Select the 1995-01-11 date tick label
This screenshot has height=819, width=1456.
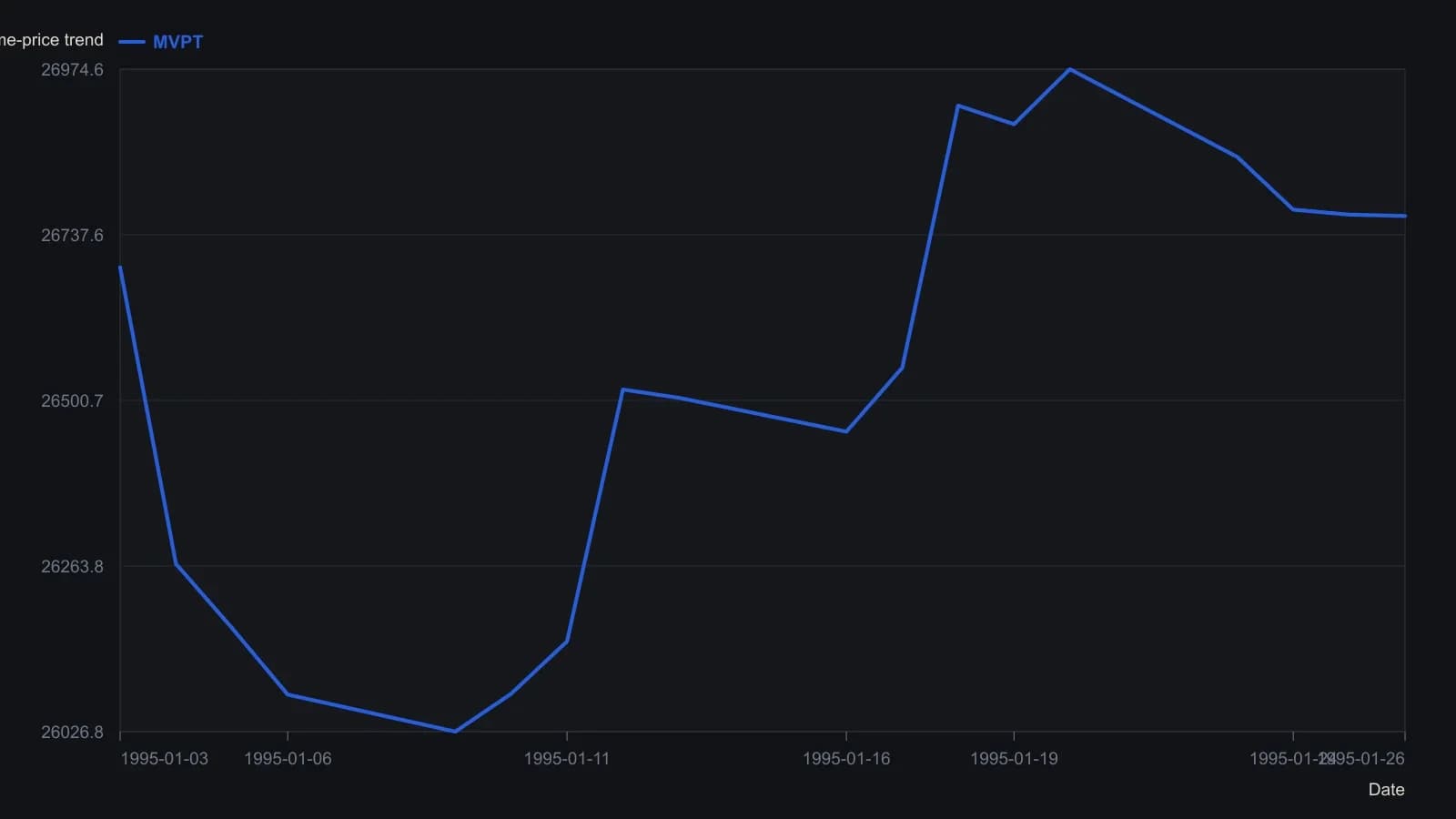[x=567, y=759]
